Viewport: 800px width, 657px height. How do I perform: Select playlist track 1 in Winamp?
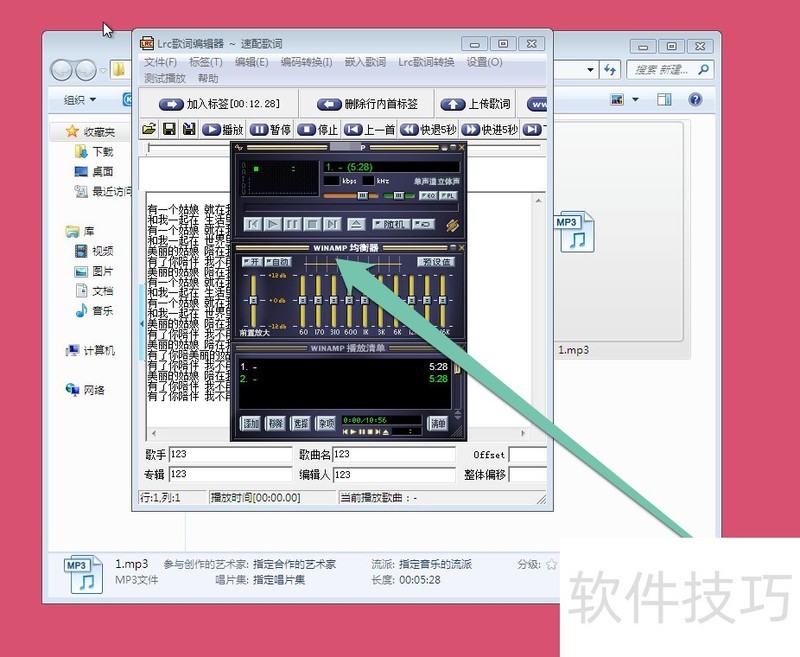343,367
